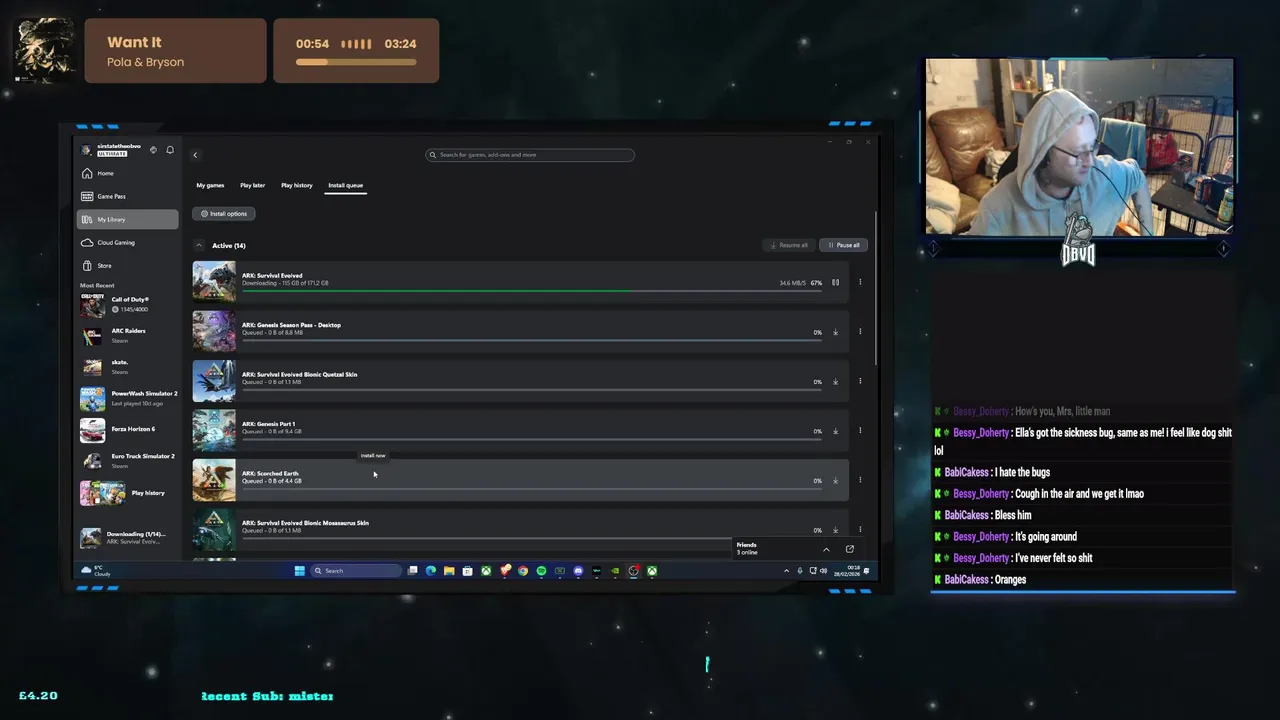Screen dimensions: 1280x720
Task: Switch to My games tab
Action: [x=210, y=185]
